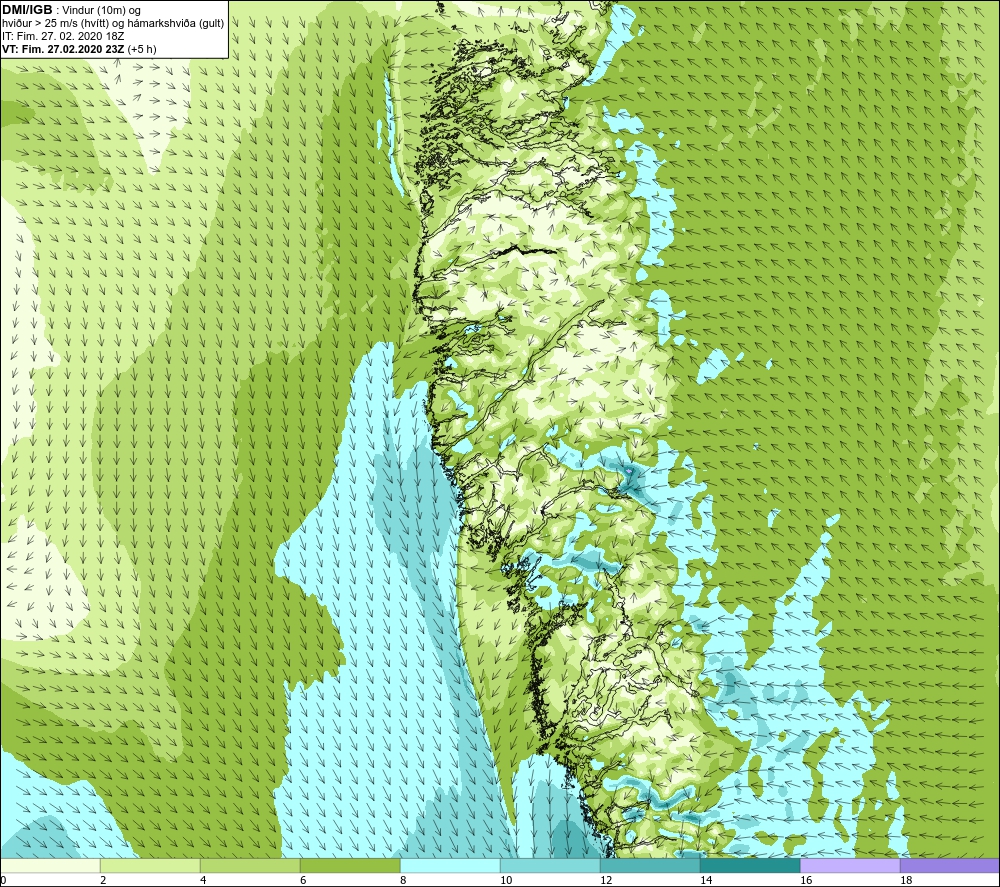Viewport: 1000px width, 887px height.
Task: Click the "Vindur (10m) og" label
Action: click(x=102, y=11)
